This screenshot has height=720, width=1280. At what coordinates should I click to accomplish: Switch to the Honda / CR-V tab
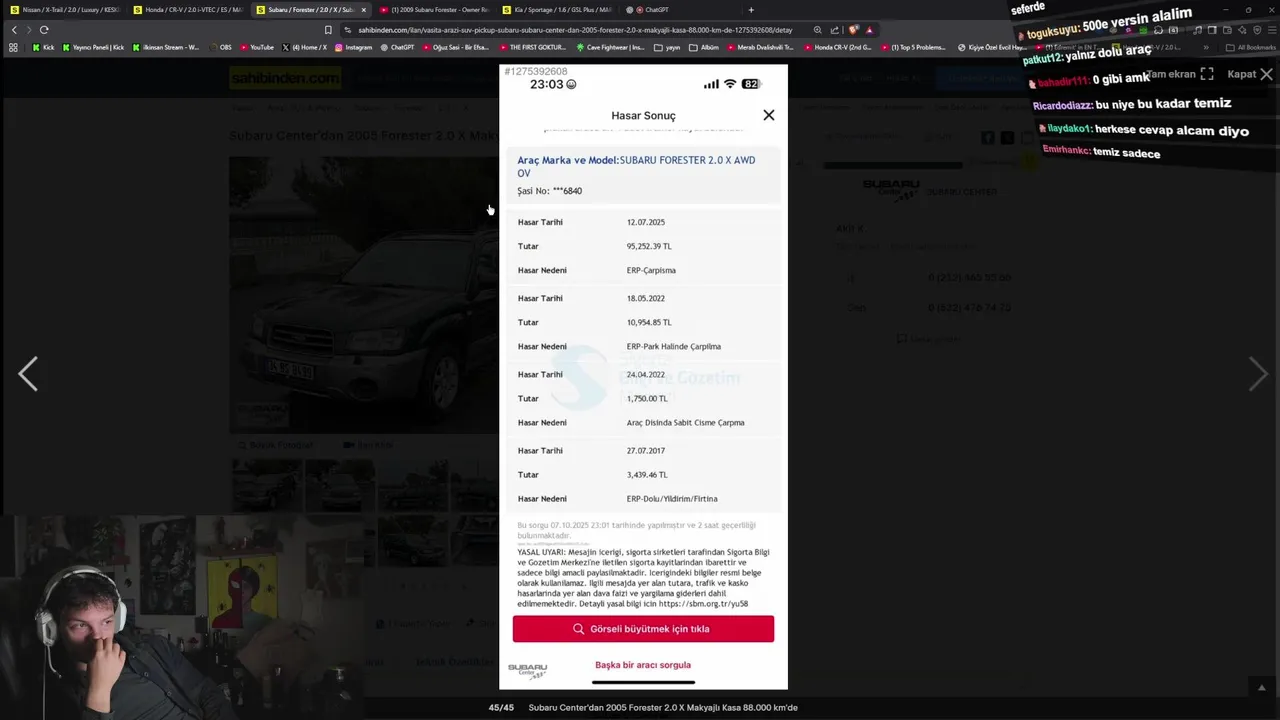(188, 10)
